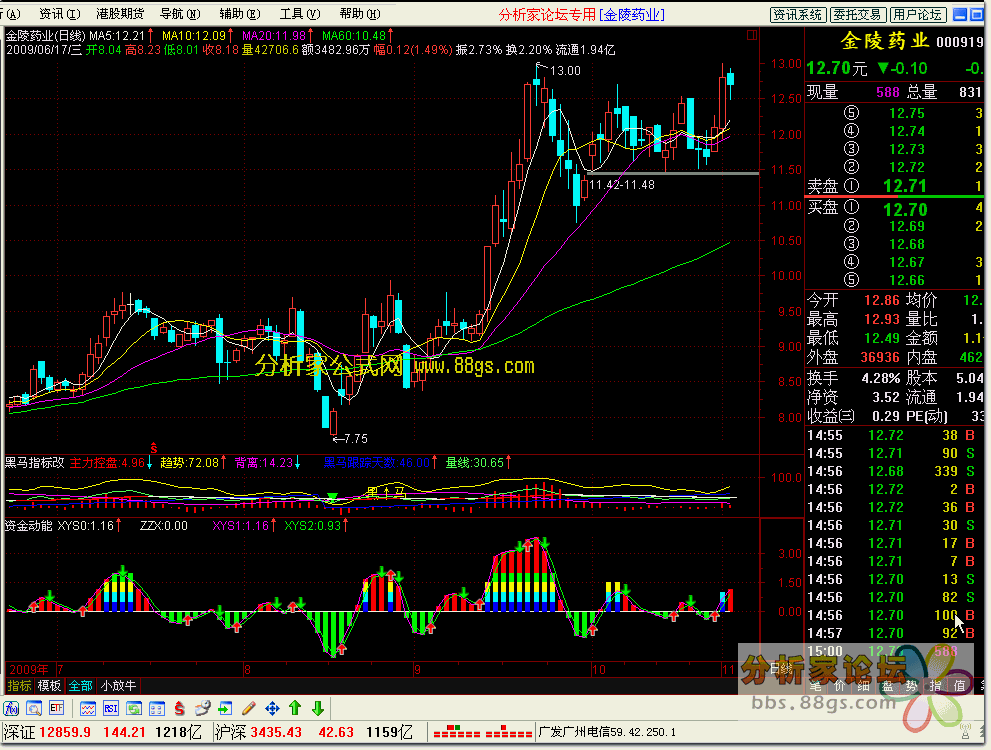Click the 2009年 label on time axis
The width and height of the screenshot is (991, 750).
click(x=28, y=669)
